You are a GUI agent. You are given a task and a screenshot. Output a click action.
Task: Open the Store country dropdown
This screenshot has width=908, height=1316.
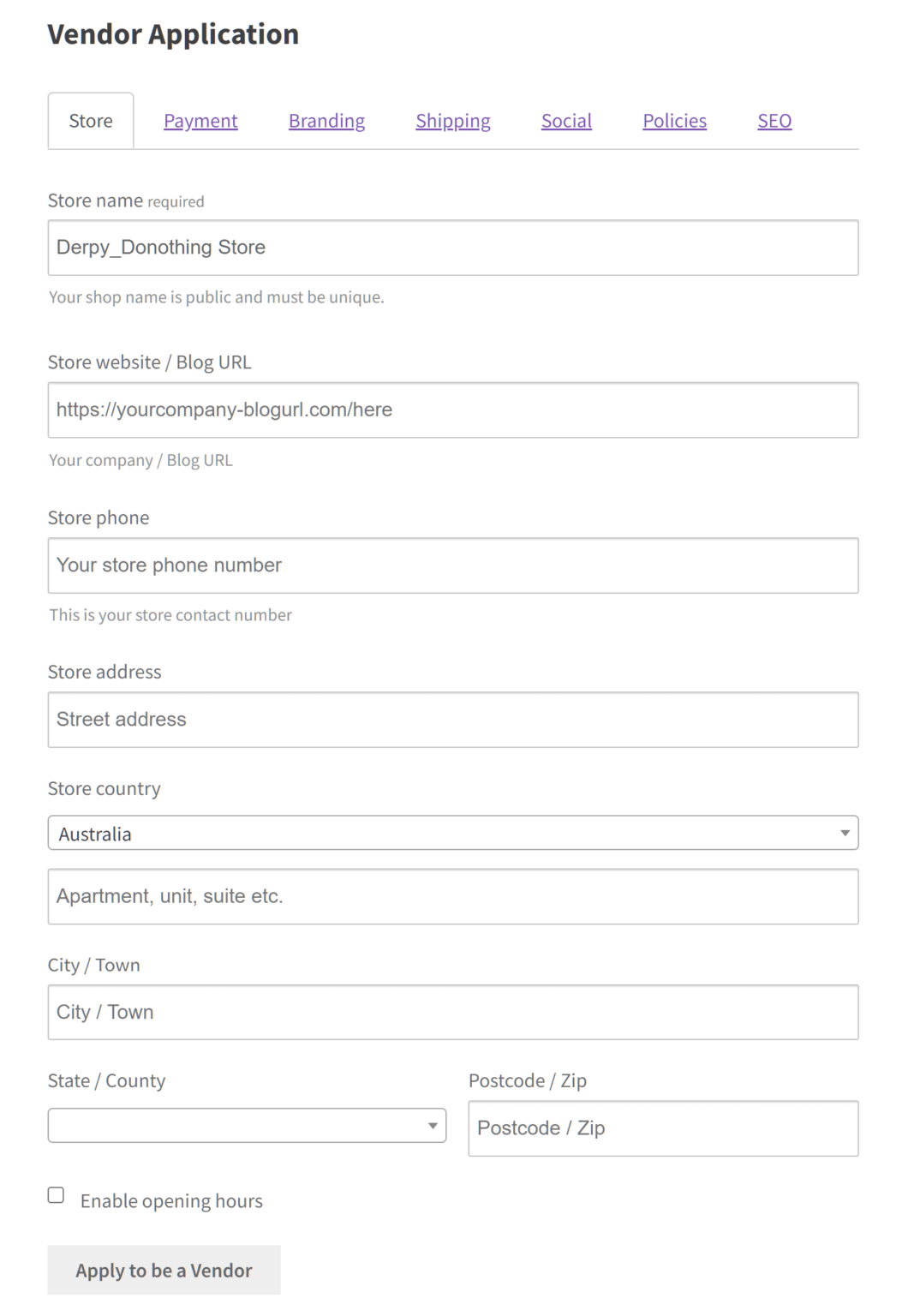pos(453,832)
